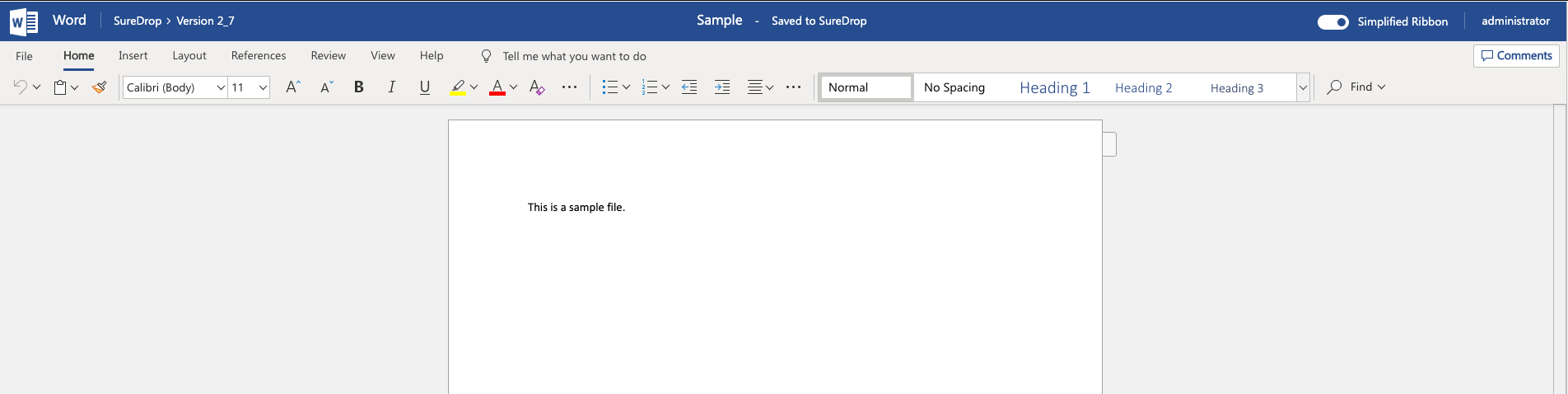This screenshot has width=1568, height=394.
Task: Apply the Heading 2 style
Action: coord(1152,87)
